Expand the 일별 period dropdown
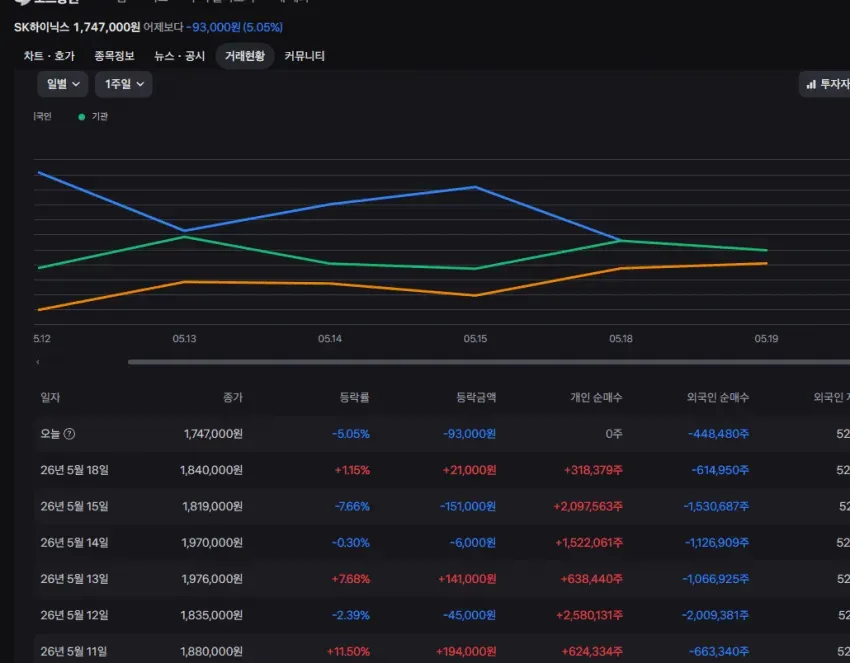 pyautogui.click(x=63, y=84)
